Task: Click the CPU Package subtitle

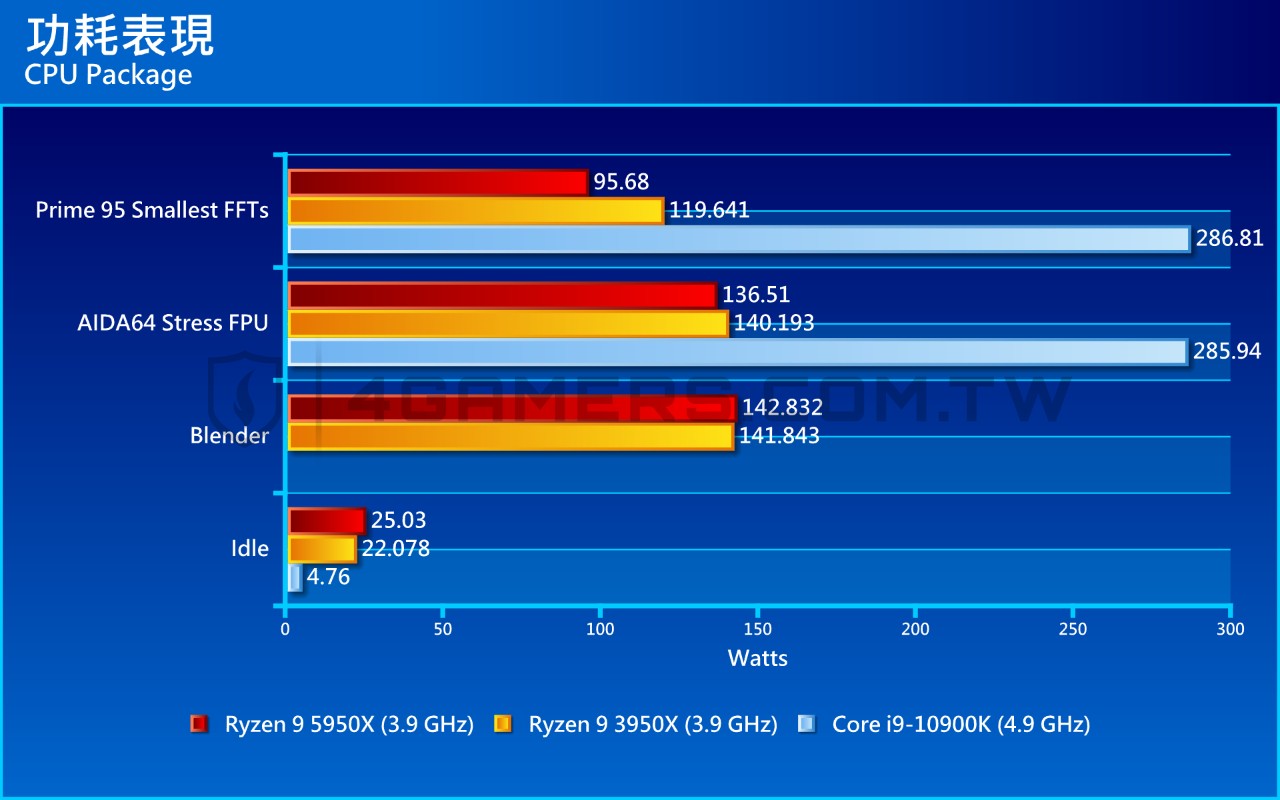Action: (108, 75)
